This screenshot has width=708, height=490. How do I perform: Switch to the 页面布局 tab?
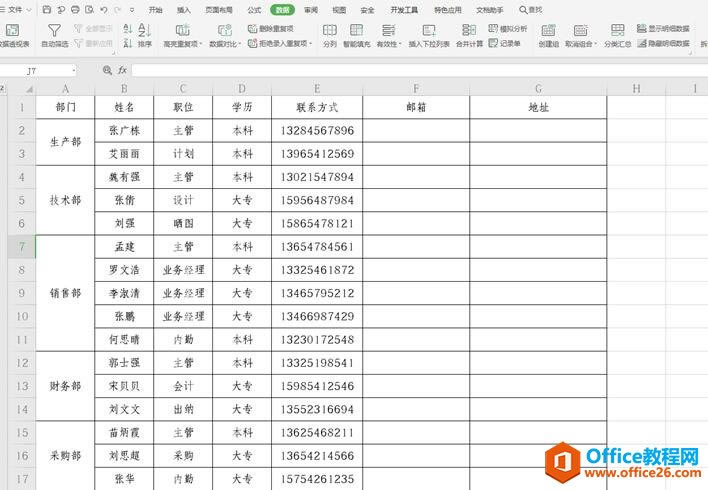[219, 9]
